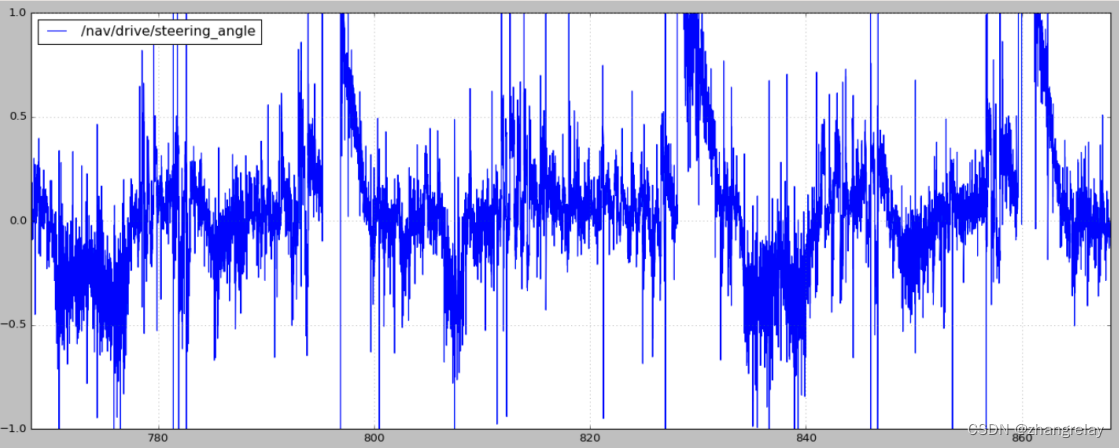Screen dimensions: 1119x448
Task: Click the /nav/drive/steering_angle legend label
Action: pyautogui.click(x=170, y=31)
